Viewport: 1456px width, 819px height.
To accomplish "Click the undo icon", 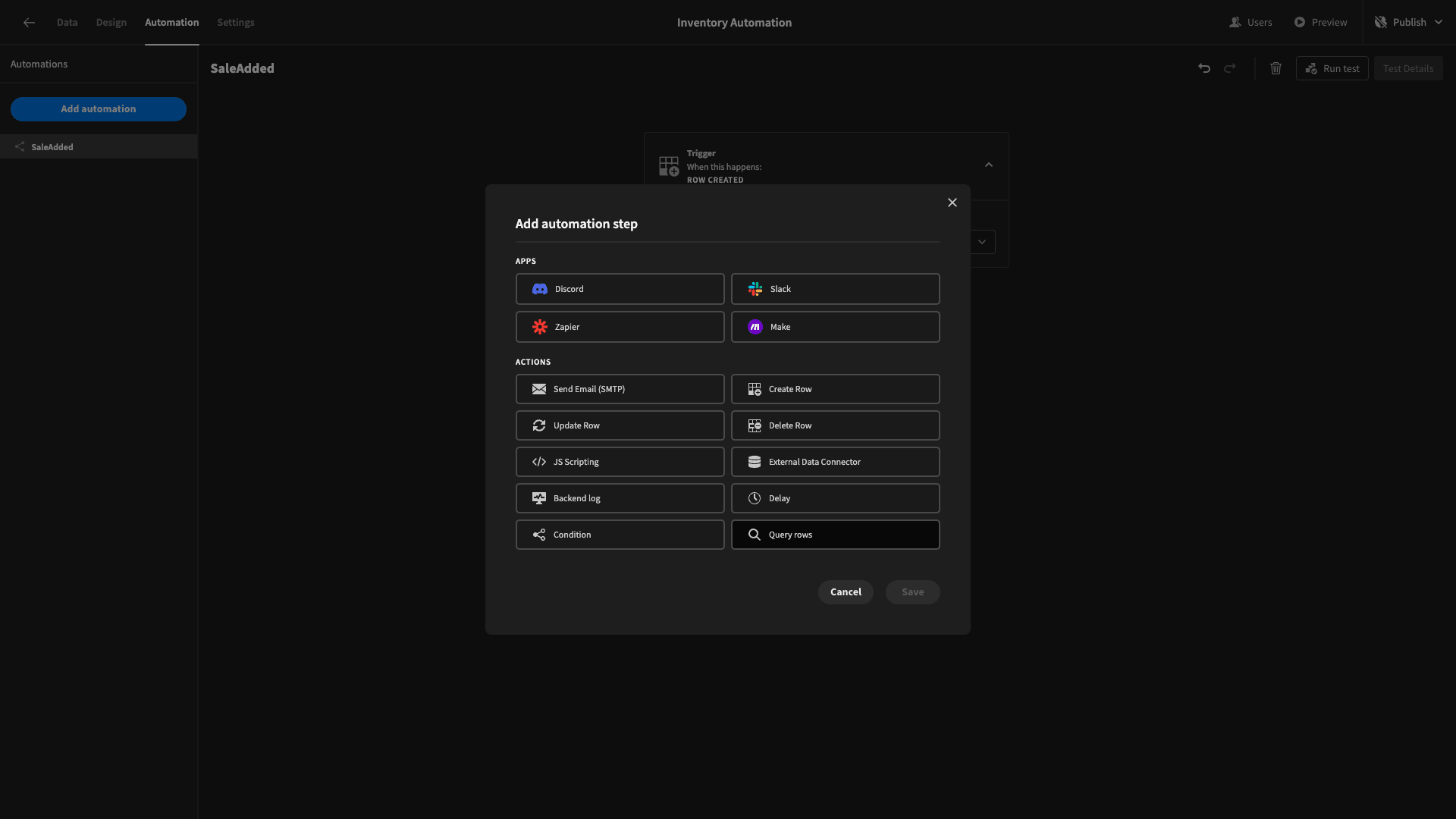I will click(1204, 68).
